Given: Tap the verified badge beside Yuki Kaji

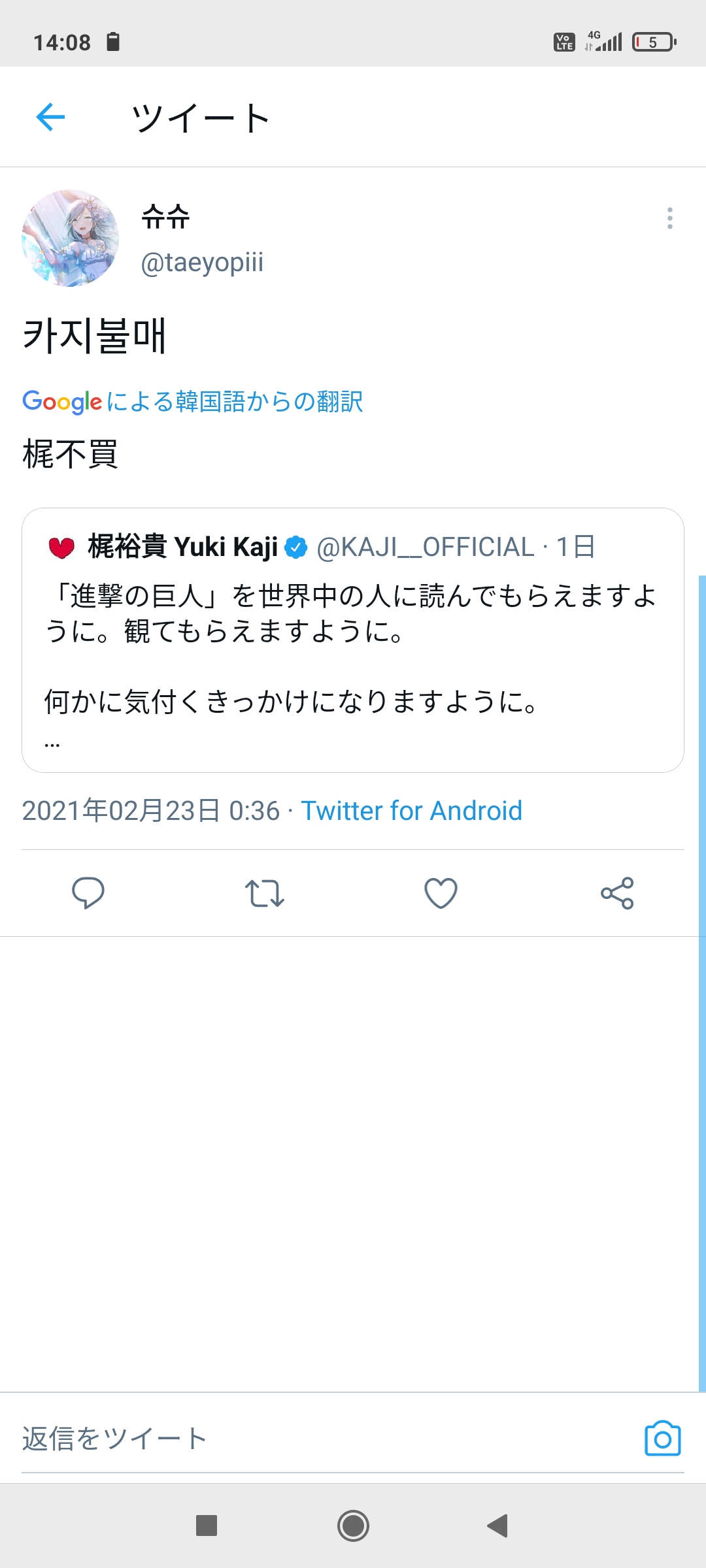Looking at the screenshot, I should (296, 547).
